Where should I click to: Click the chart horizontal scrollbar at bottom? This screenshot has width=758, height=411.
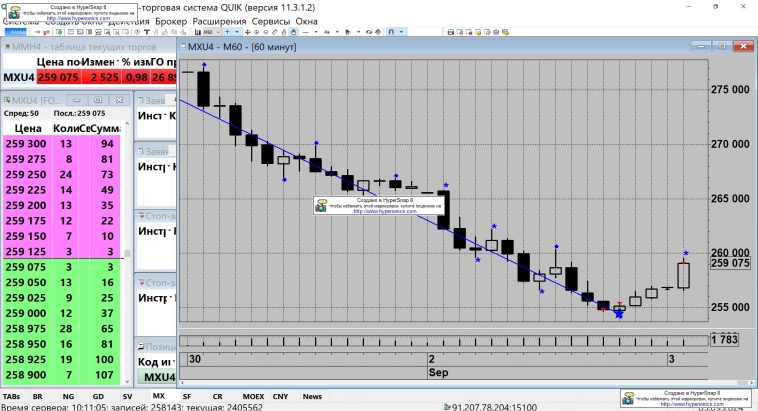tap(467, 382)
